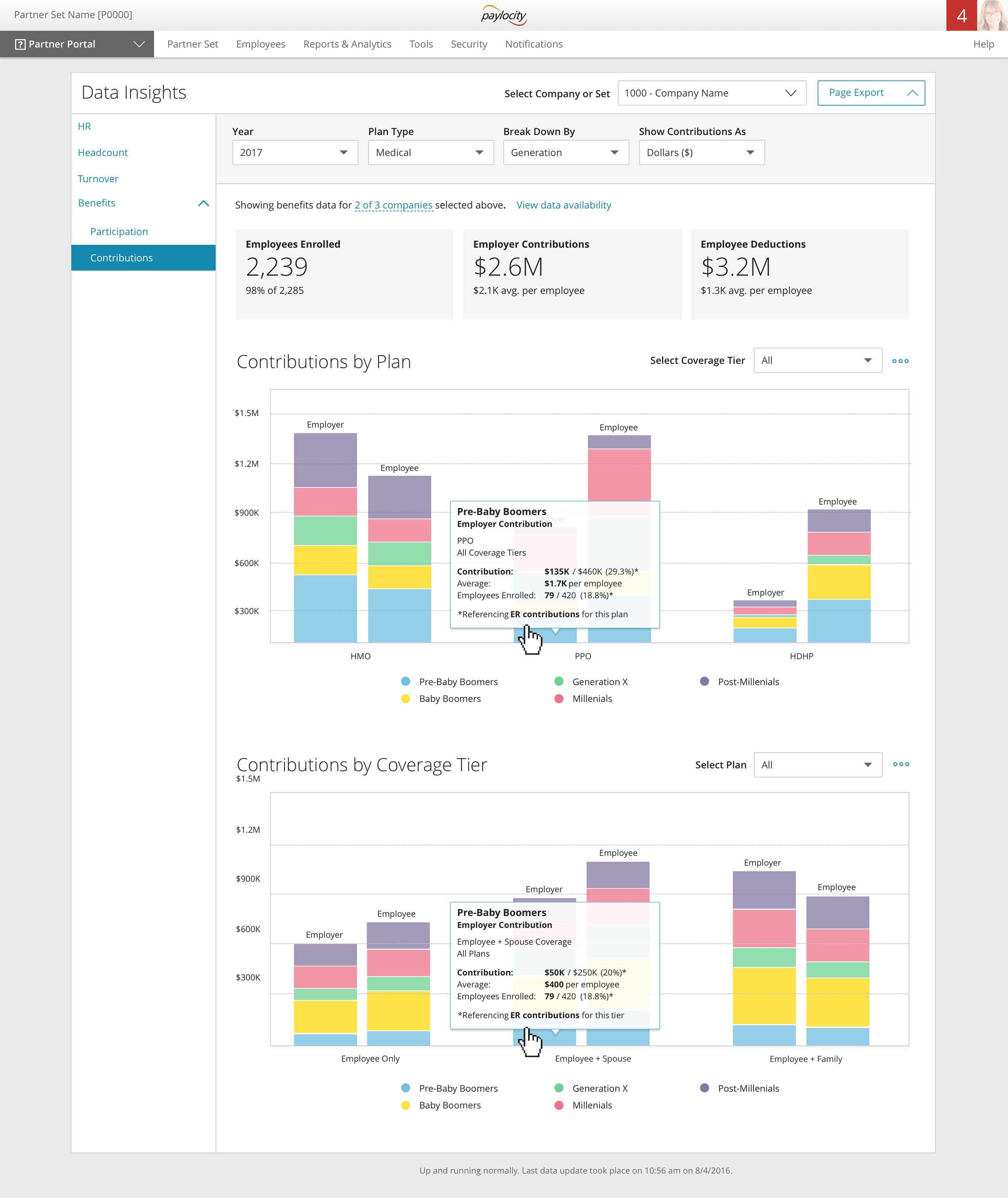Open the Employees menu
This screenshot has width=1008, height=1198.
(x=260, y=45)
